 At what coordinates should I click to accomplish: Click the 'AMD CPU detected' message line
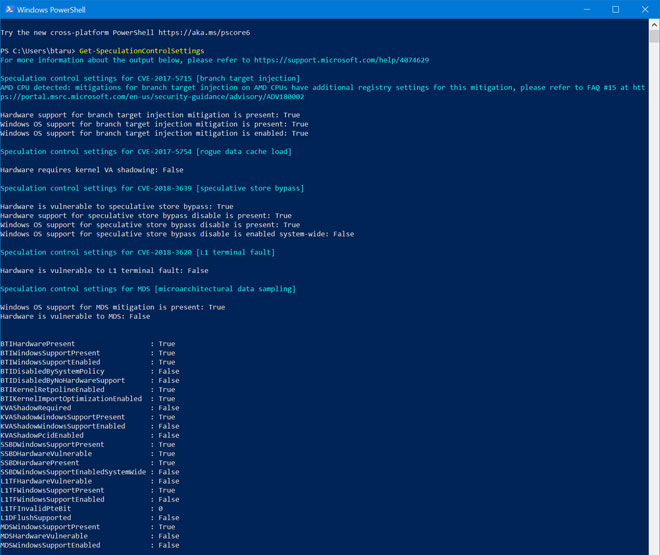tap(322, 92)
